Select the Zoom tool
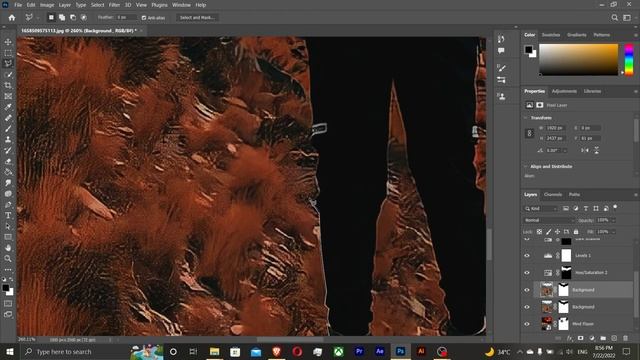This screenshot has height=360, width=640. tap(8, 258)
